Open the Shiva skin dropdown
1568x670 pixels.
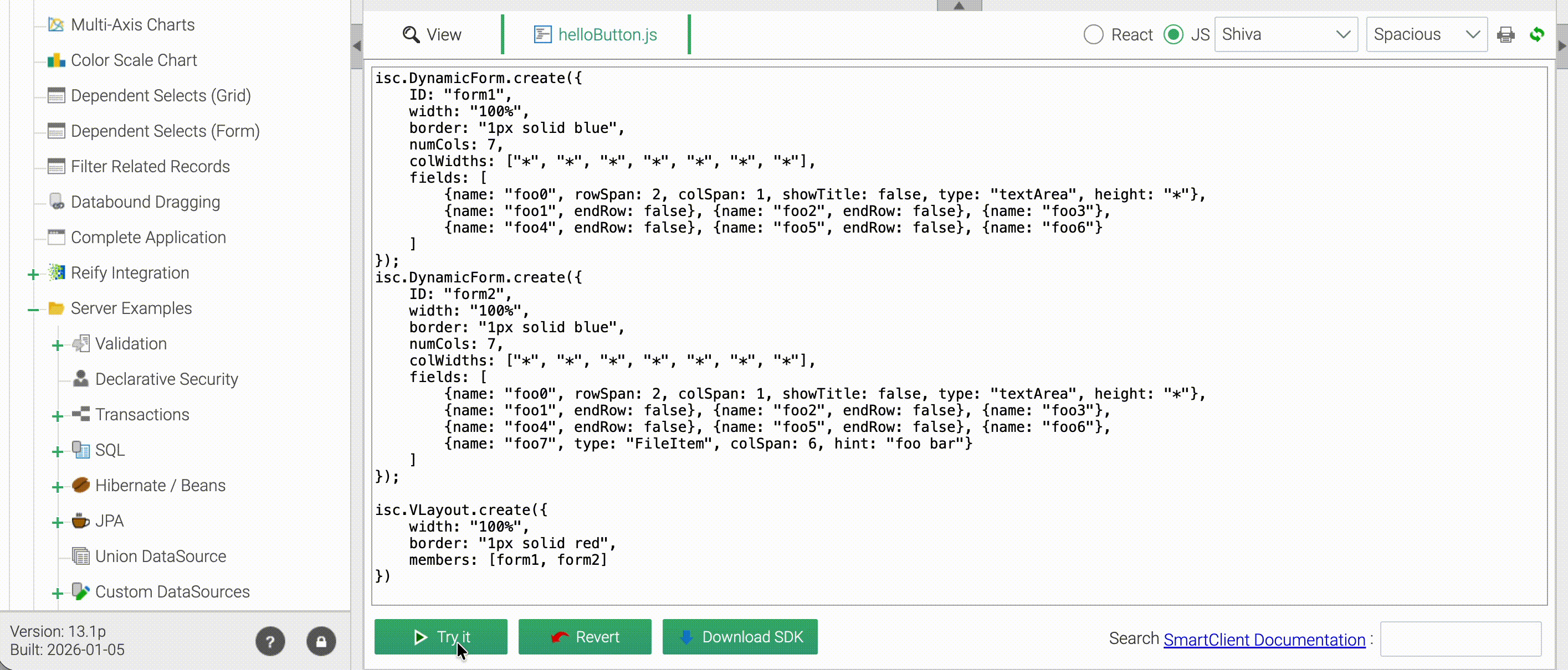coord(1285,35)
